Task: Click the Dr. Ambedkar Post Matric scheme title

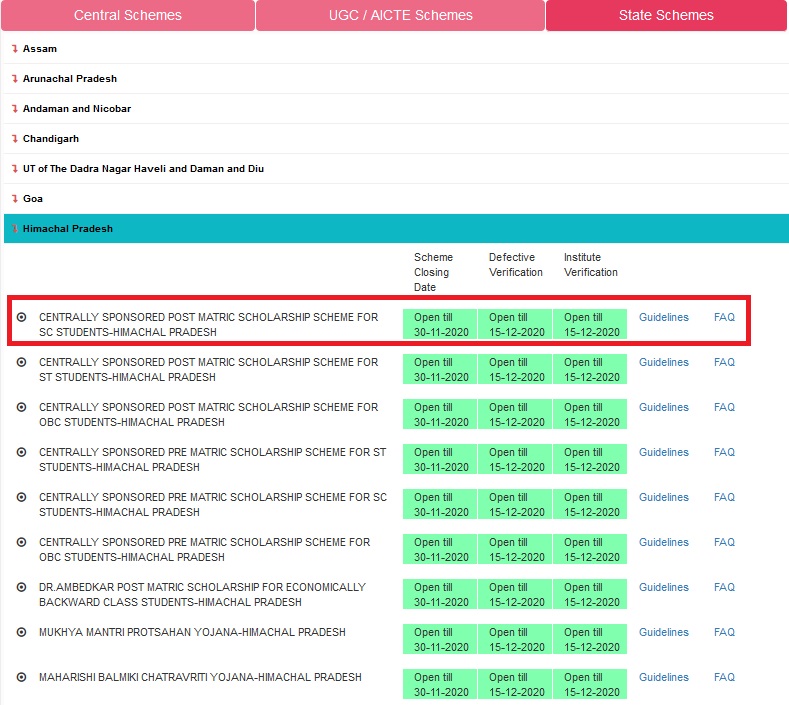Action: coord(202,595)
